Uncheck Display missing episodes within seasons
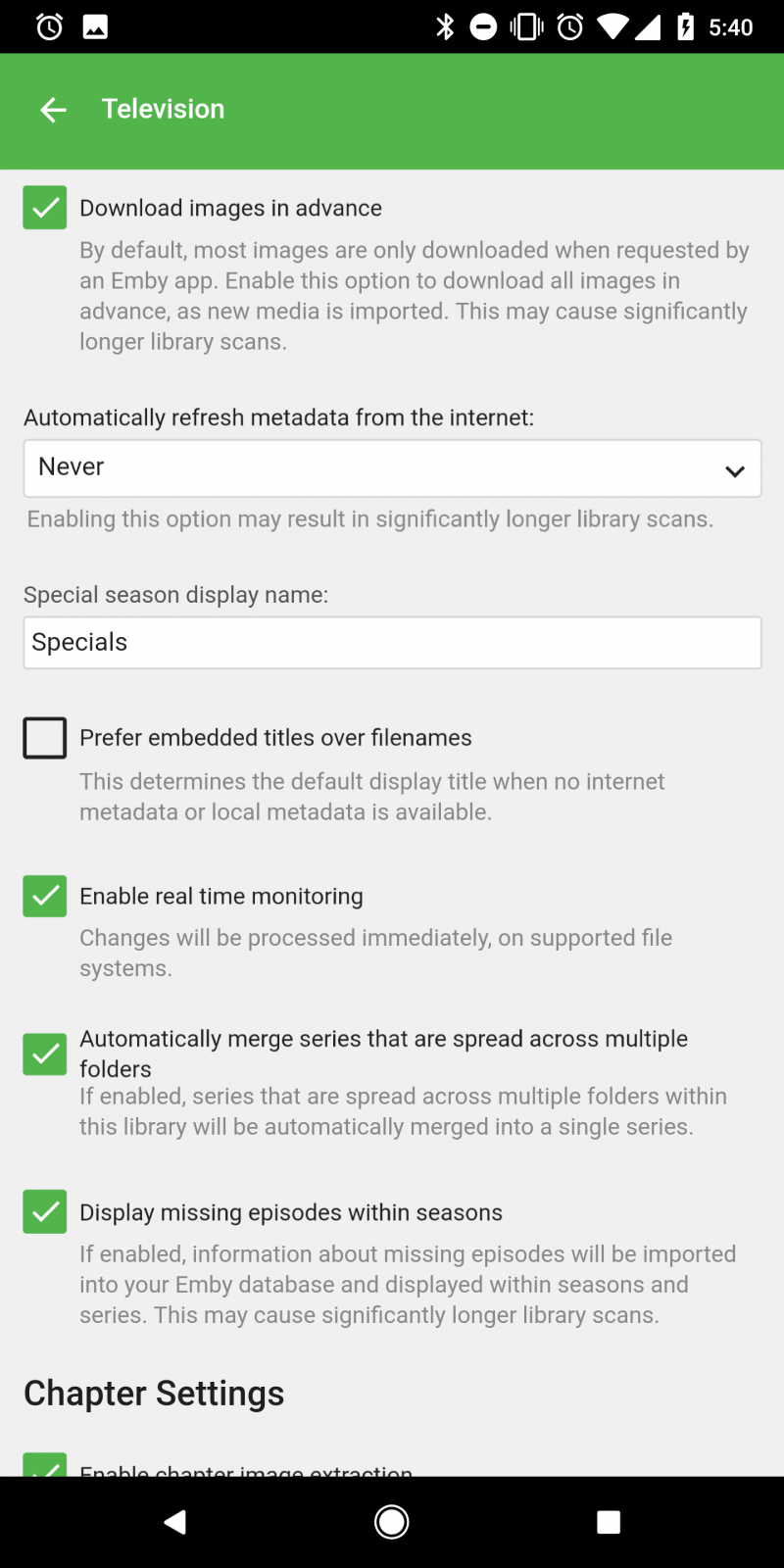784x1568 pixels. (x=45, y=1212)
